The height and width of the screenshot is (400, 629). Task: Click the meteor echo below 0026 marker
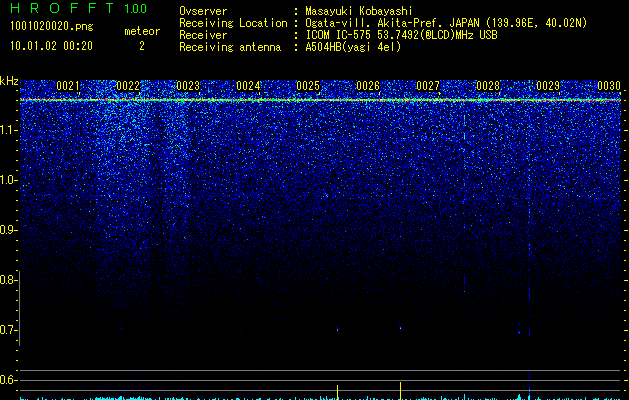338,329
